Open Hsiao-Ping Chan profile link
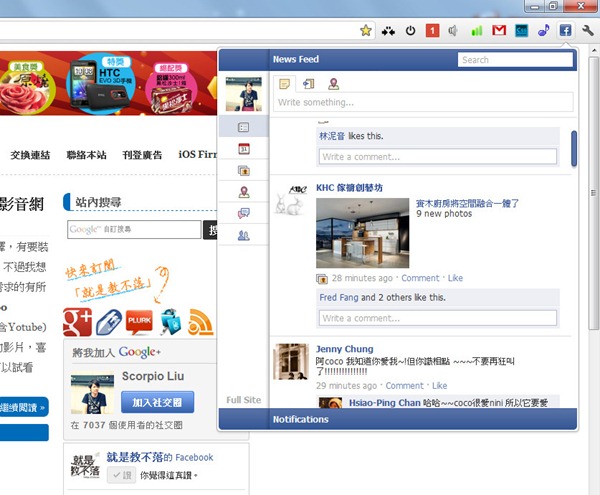Image resolution: width=600 pixels, height=495 pixels. pos(385,403)
